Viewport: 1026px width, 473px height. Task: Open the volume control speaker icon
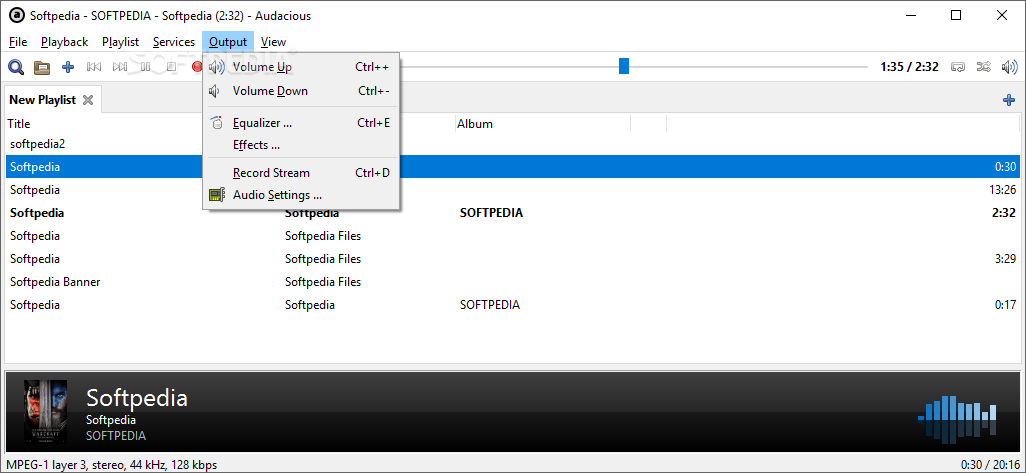click(x=1010, y=67)
